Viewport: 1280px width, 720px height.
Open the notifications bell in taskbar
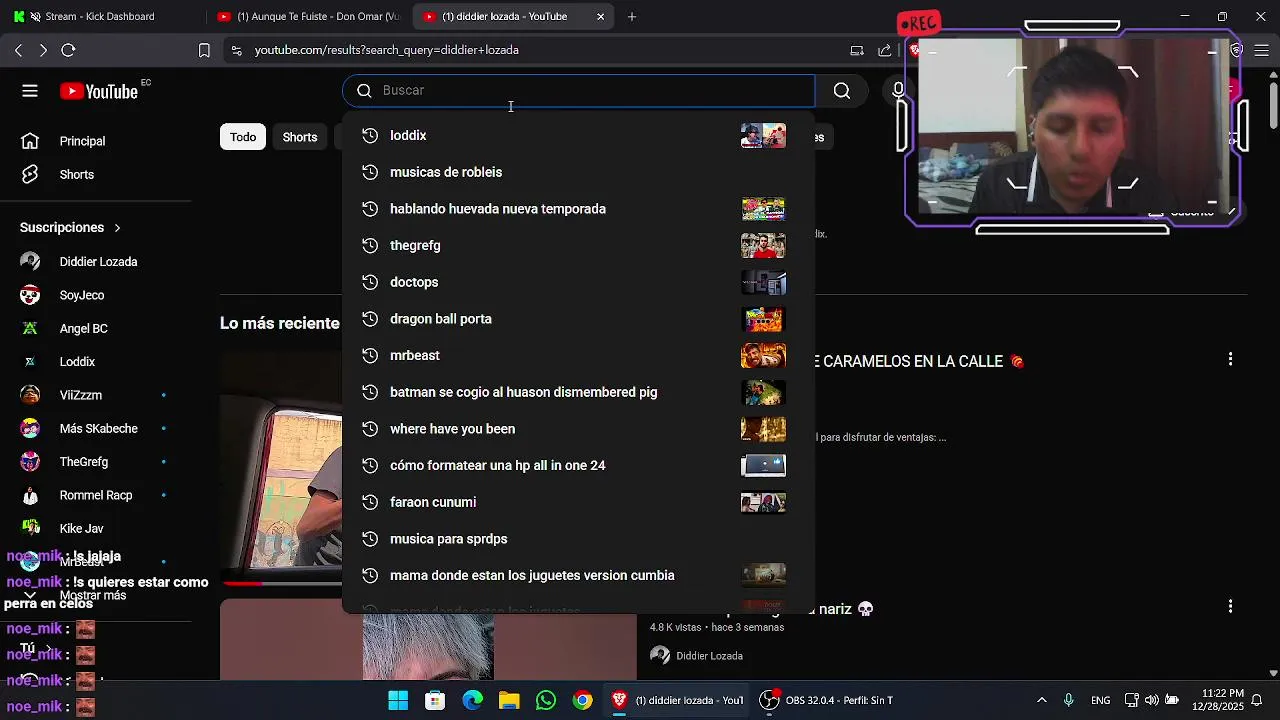(x=1257, y=700)
